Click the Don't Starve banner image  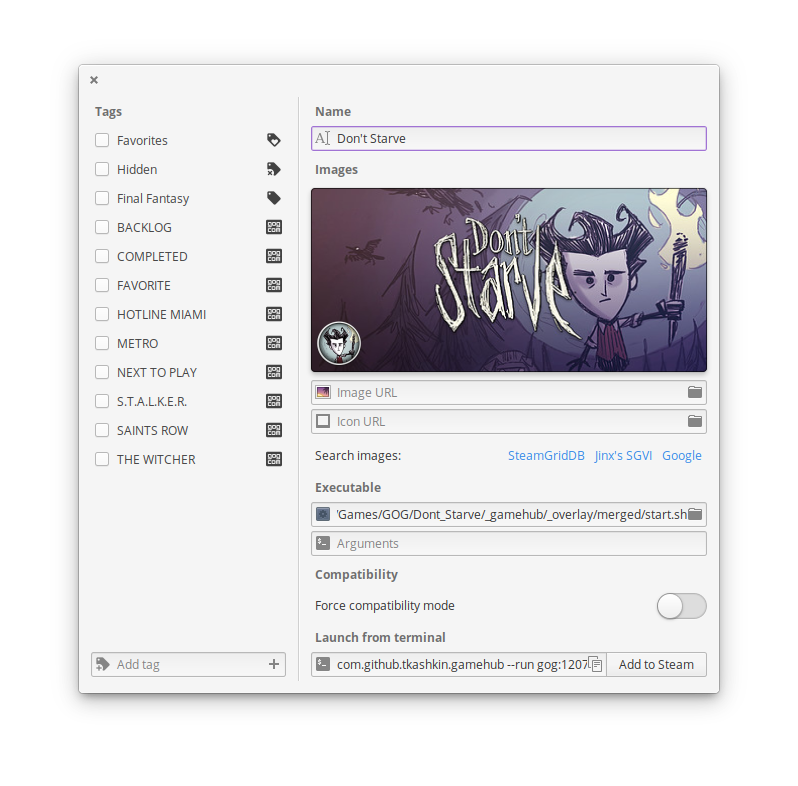coord(509,280)
